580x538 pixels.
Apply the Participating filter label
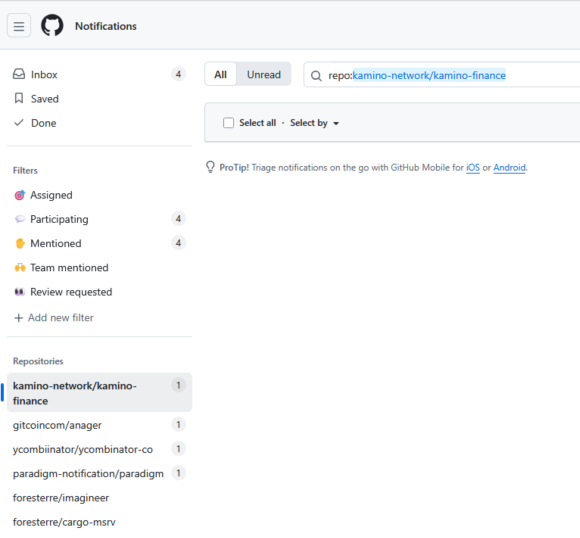59,219
